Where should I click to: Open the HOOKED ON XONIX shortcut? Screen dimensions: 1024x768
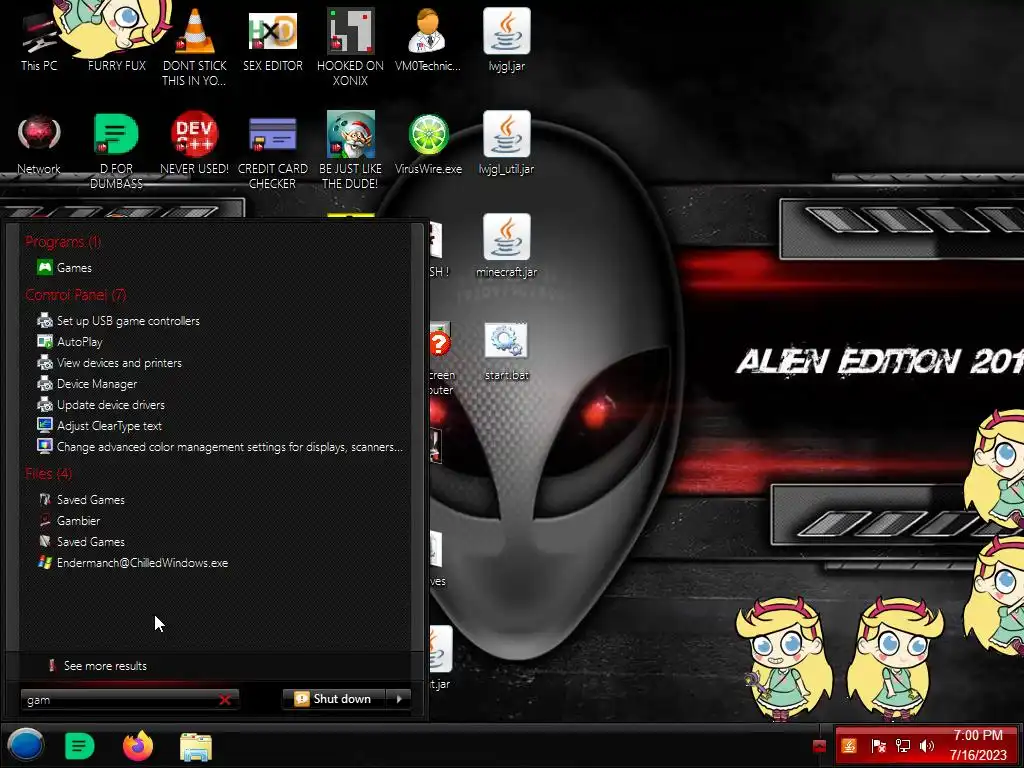(350, 46)
